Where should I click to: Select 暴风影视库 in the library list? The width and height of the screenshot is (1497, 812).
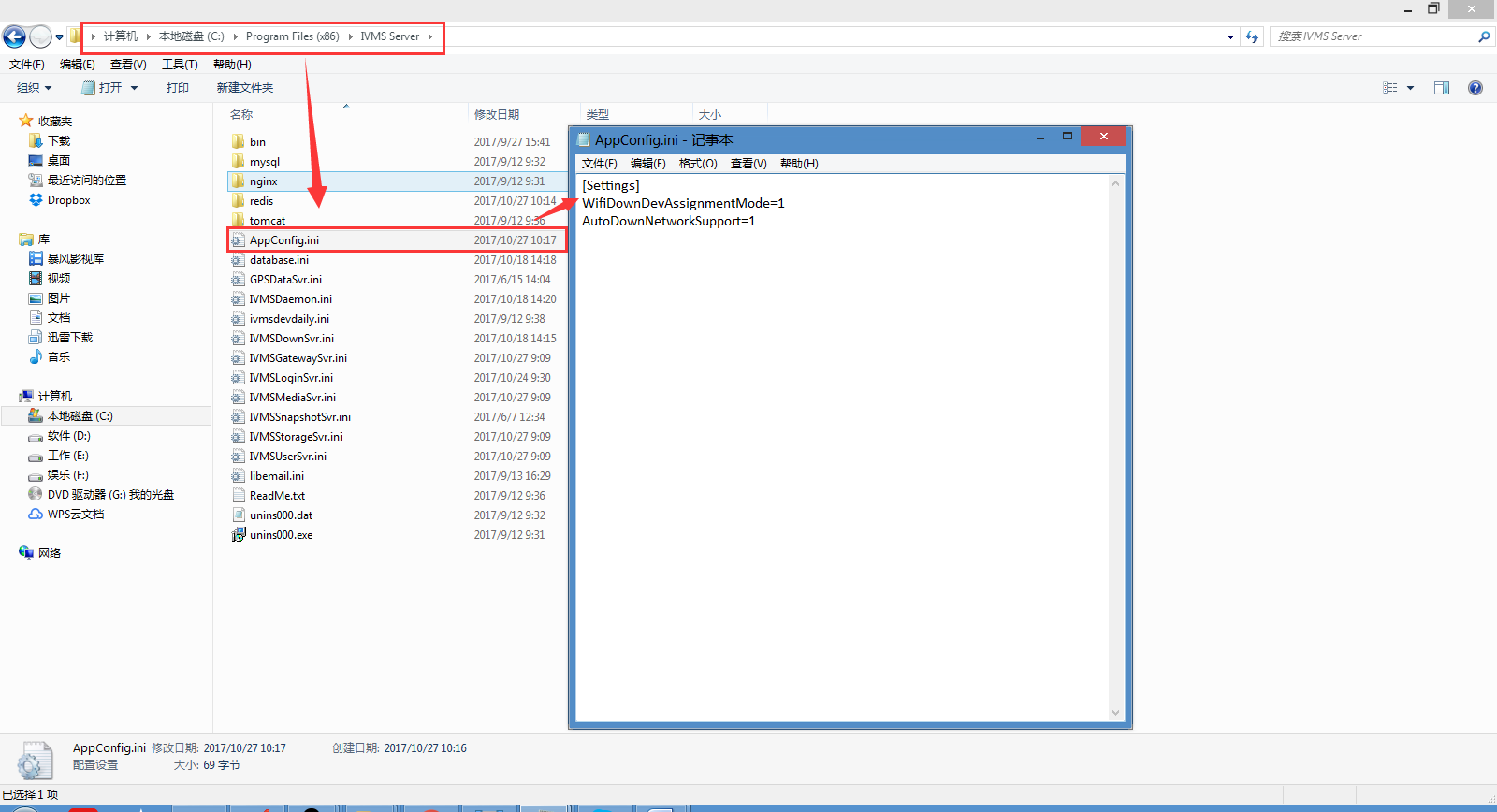point(75,259)
